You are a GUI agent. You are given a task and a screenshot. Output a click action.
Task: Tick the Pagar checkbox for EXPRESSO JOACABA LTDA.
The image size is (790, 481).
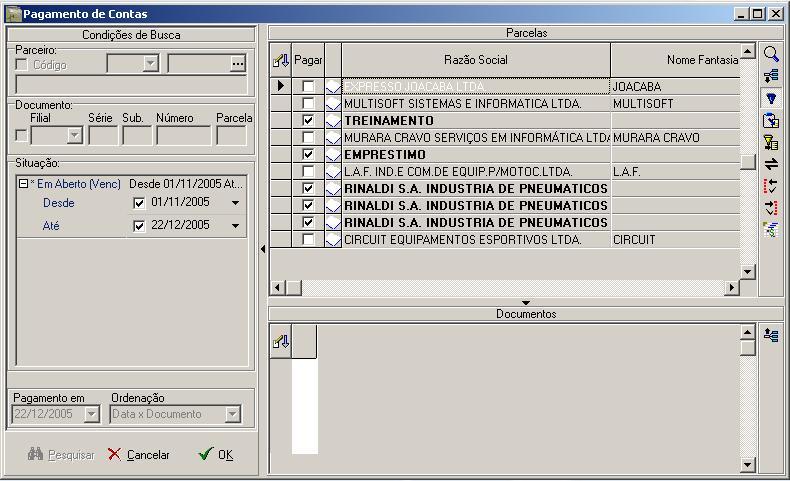pyautogui.click(x=308, y=87)
